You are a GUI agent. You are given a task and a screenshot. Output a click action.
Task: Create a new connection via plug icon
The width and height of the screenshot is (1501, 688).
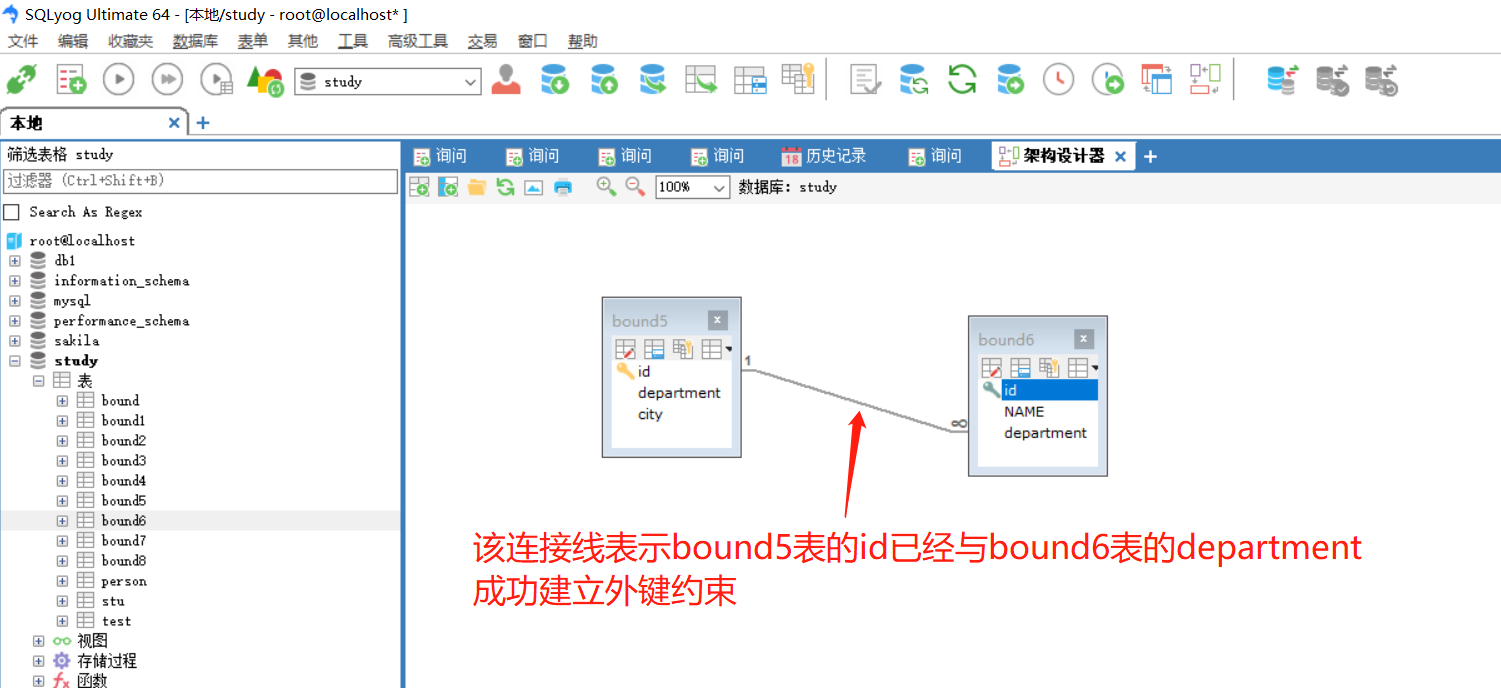point(20,80)
